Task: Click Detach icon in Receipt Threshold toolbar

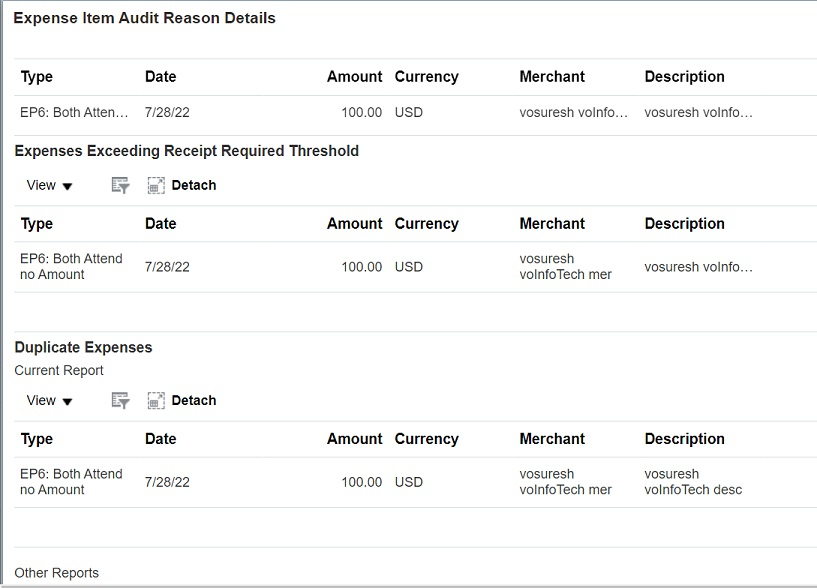Action: pyautogui.click(x=156, y=185)
